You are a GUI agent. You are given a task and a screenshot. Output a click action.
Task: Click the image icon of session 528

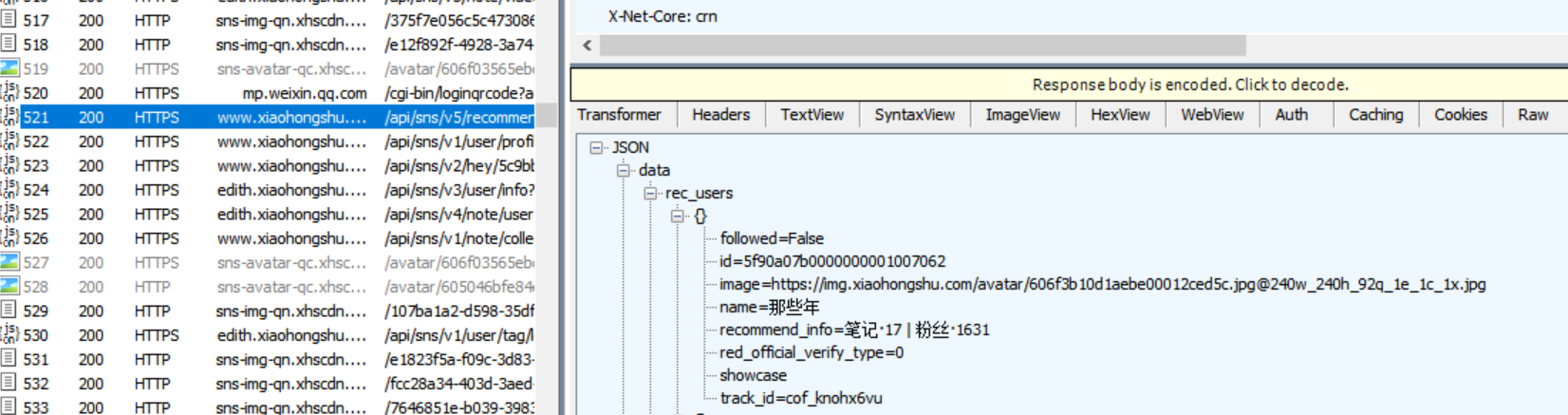click(x=9, y=286)
